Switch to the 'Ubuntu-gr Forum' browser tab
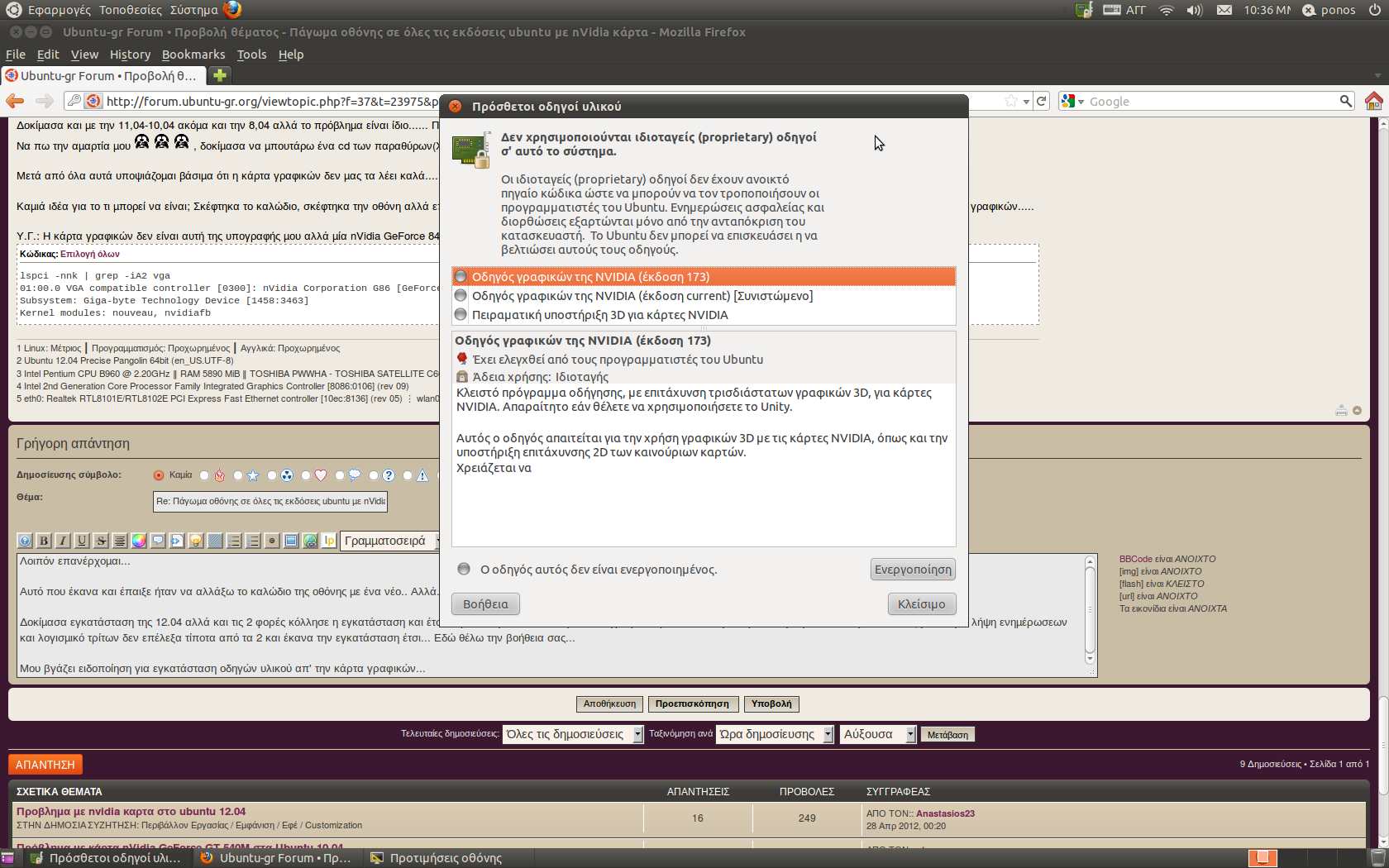Screen dimensions: 1389x868 pos(103,75)
